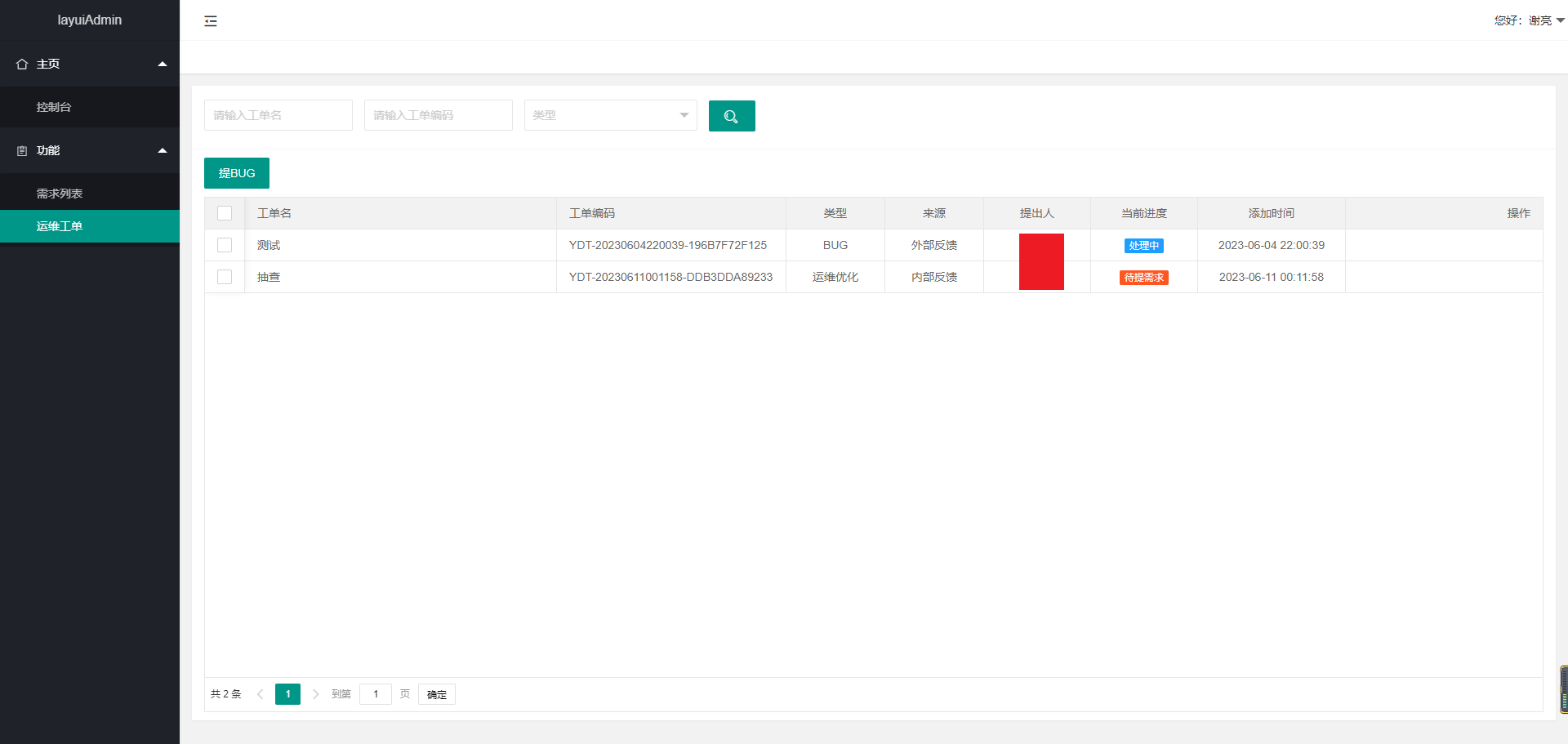This screenshot has width=1568, height=744.
Task: Open 需求列表 menu item
Action: (90, 194)
